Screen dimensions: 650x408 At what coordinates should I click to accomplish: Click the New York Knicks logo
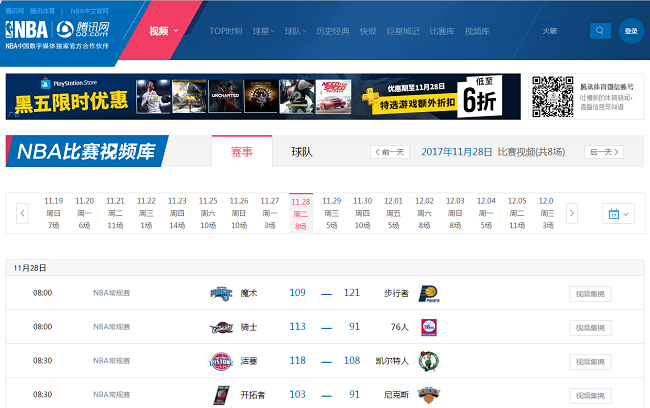pos(428,395)
